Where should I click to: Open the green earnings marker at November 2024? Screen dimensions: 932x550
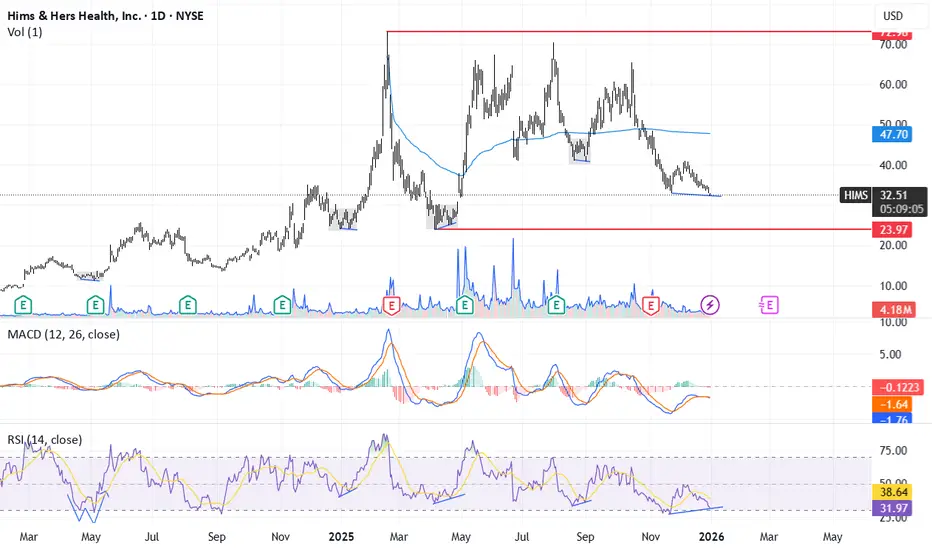[282, 306]
